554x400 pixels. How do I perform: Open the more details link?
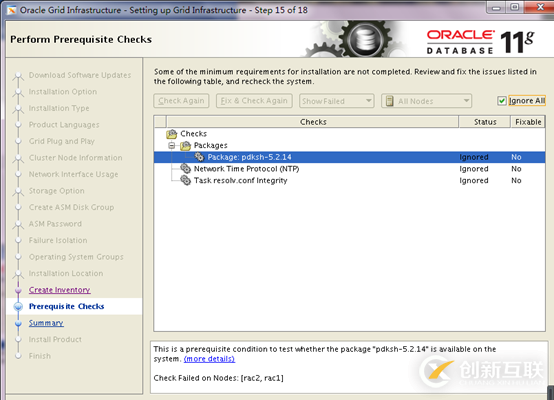click(209, 359)
